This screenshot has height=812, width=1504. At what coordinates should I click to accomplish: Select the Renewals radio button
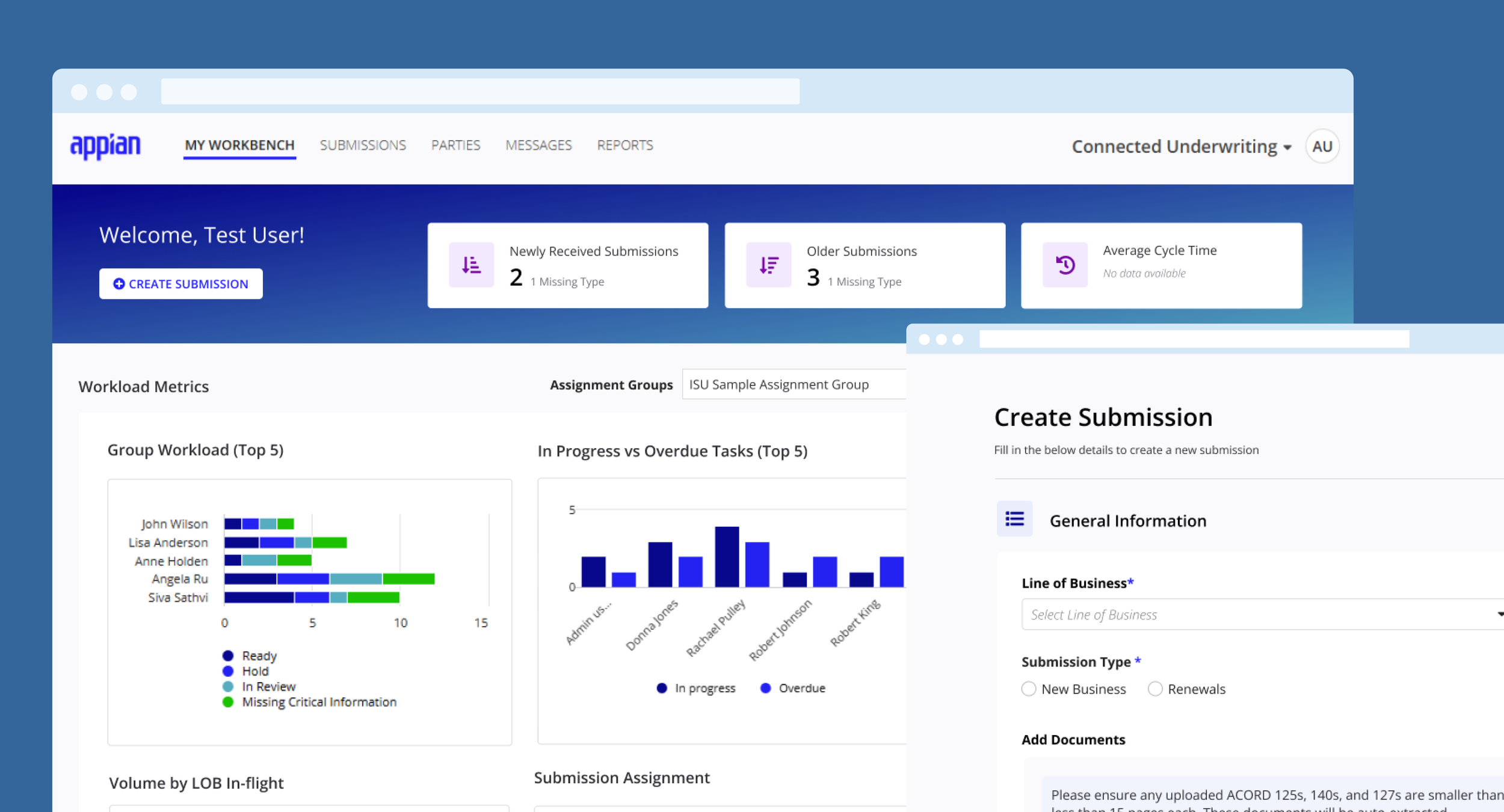pyautogui.click(x=1154, y=689)
